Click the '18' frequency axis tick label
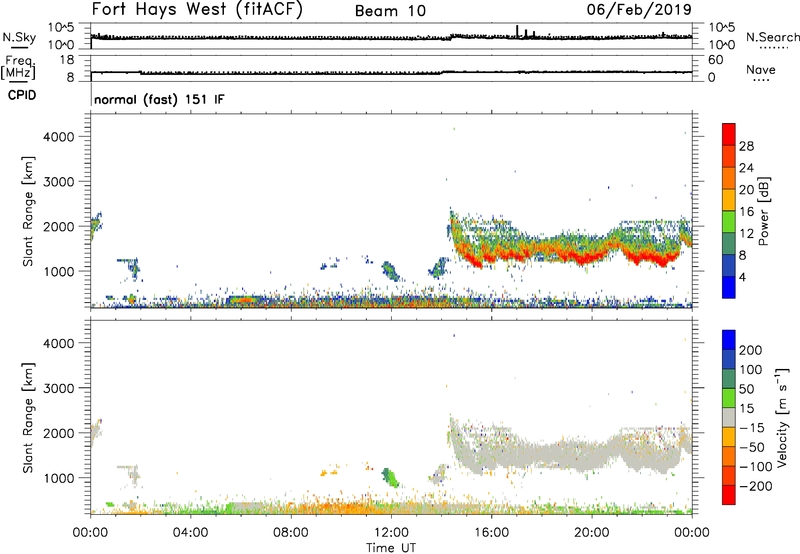This screenshot has width=800, height=554. click(x=67, y=60)
